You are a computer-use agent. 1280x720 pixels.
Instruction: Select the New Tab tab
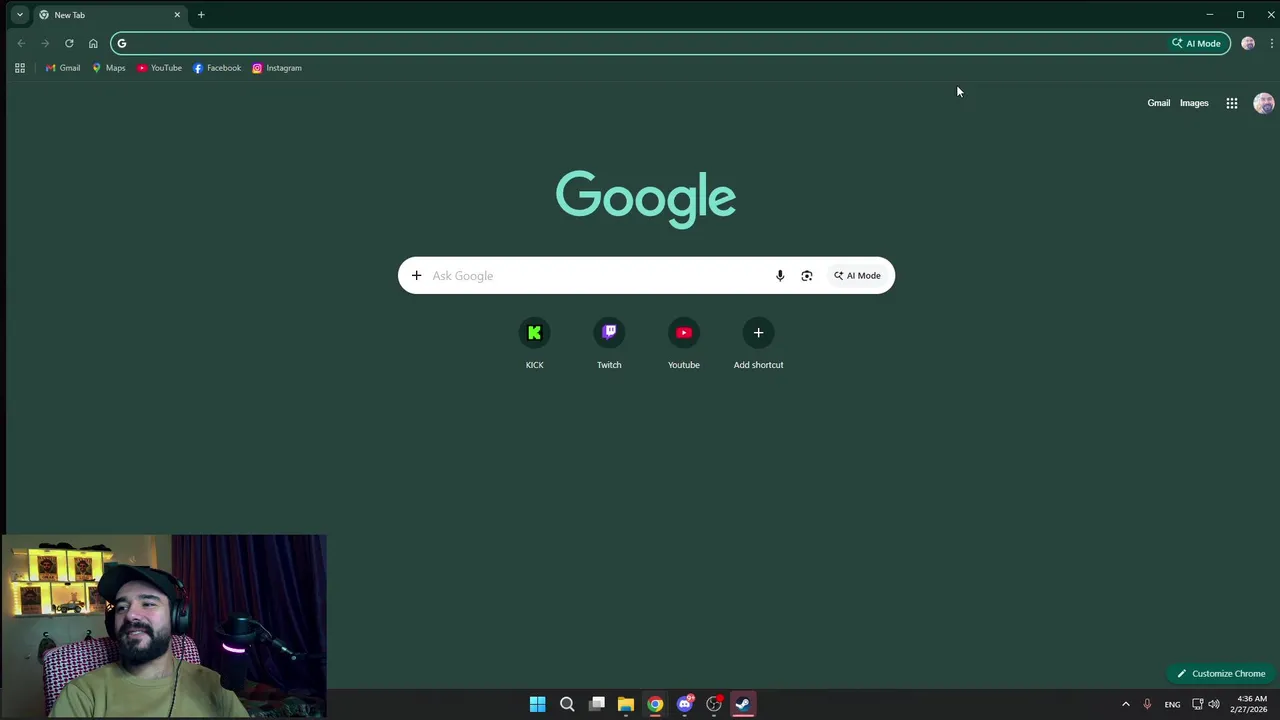(x=110, y=15)
